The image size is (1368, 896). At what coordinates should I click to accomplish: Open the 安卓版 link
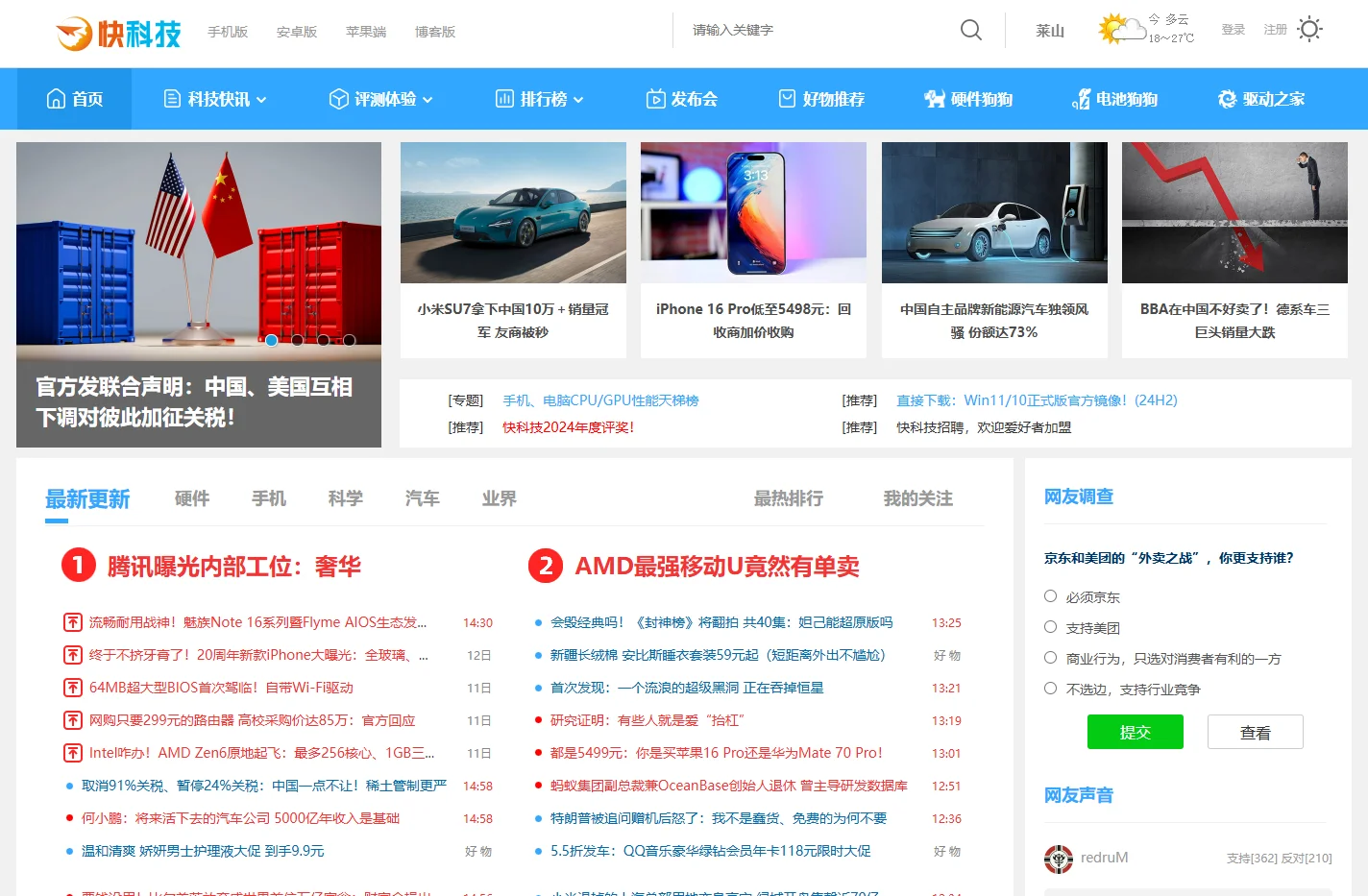pyautogui.click(x=297, y=32)
